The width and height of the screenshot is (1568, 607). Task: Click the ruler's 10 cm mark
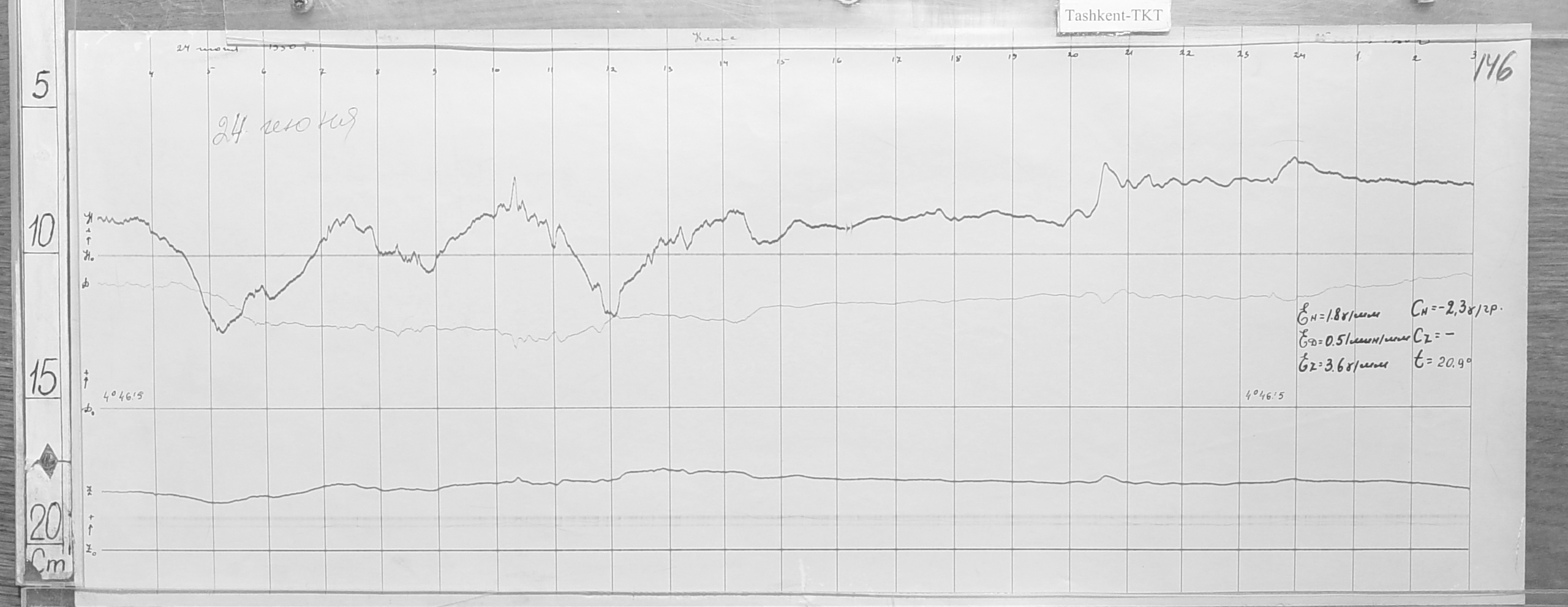coord(41,235)
